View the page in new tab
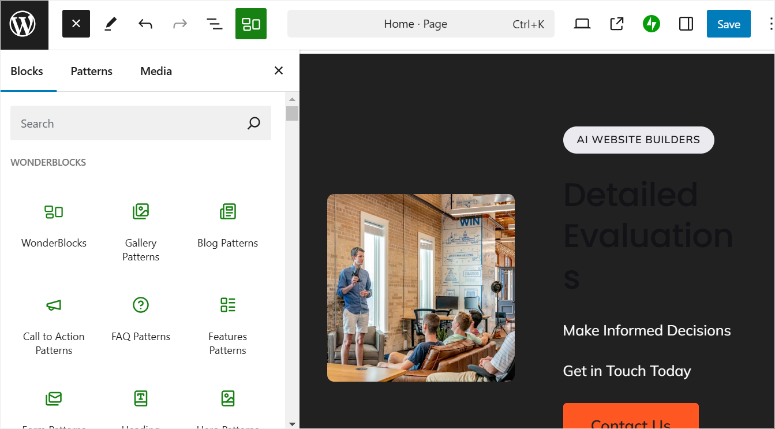The height and width of the screenshot is (429, 775). pyautogui.click(x=616, y=24)
